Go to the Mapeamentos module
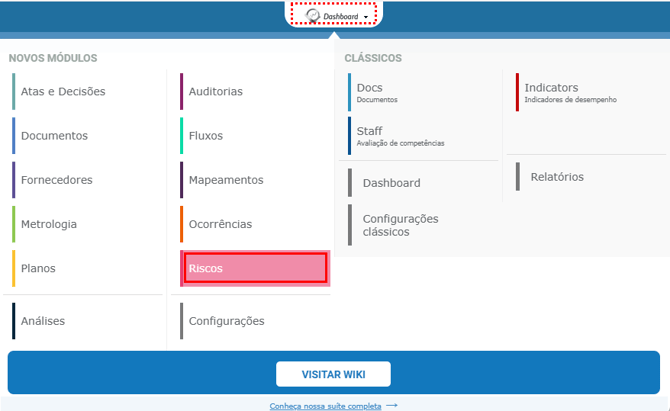Image resolution: width=670 pixels, height=411 pixels. (226, 180)
